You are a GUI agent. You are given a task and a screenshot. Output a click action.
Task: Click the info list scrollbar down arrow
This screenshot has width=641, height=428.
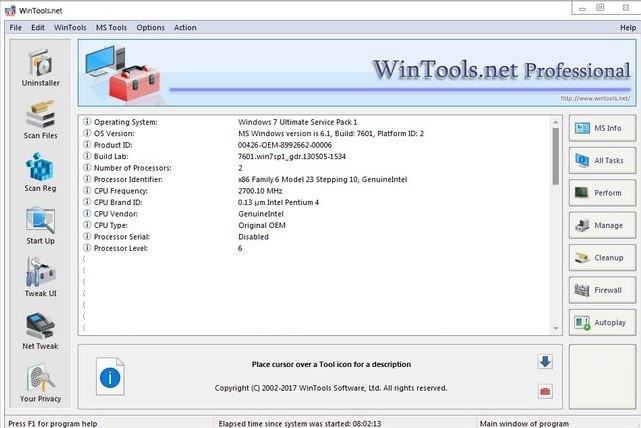(556, 328)
